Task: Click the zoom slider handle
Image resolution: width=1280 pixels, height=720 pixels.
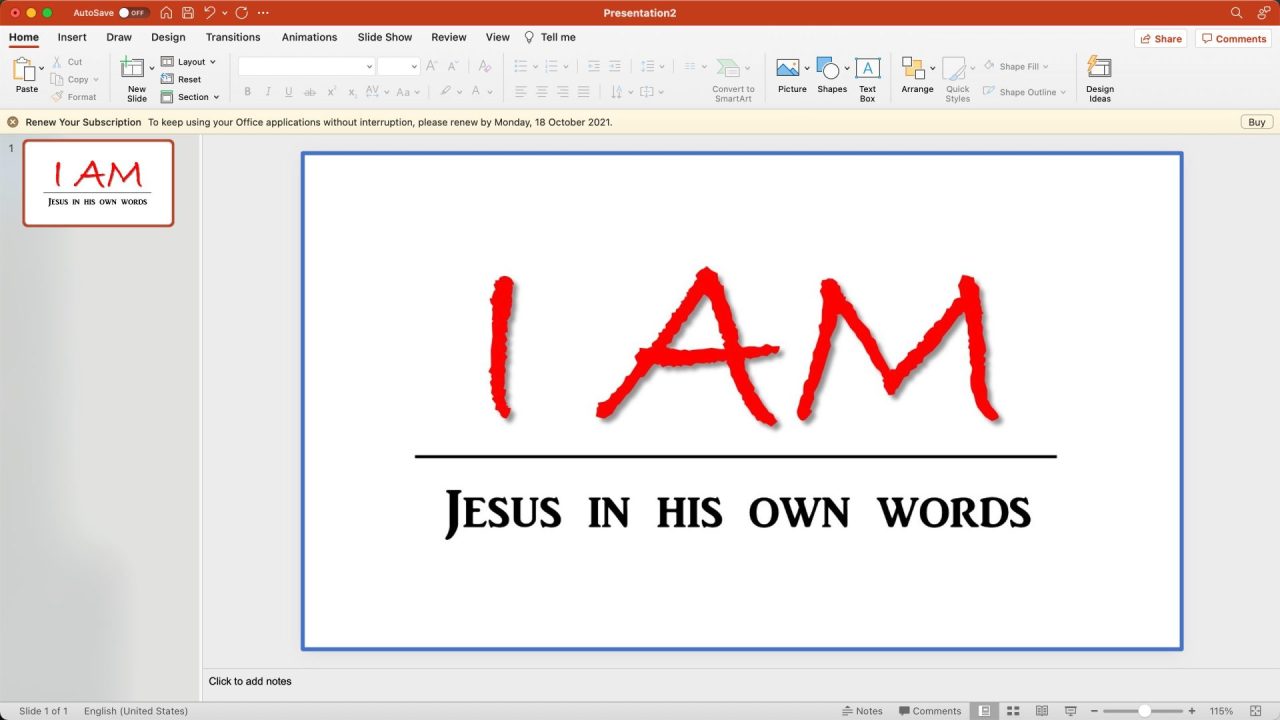Action: coord(1144,711)
